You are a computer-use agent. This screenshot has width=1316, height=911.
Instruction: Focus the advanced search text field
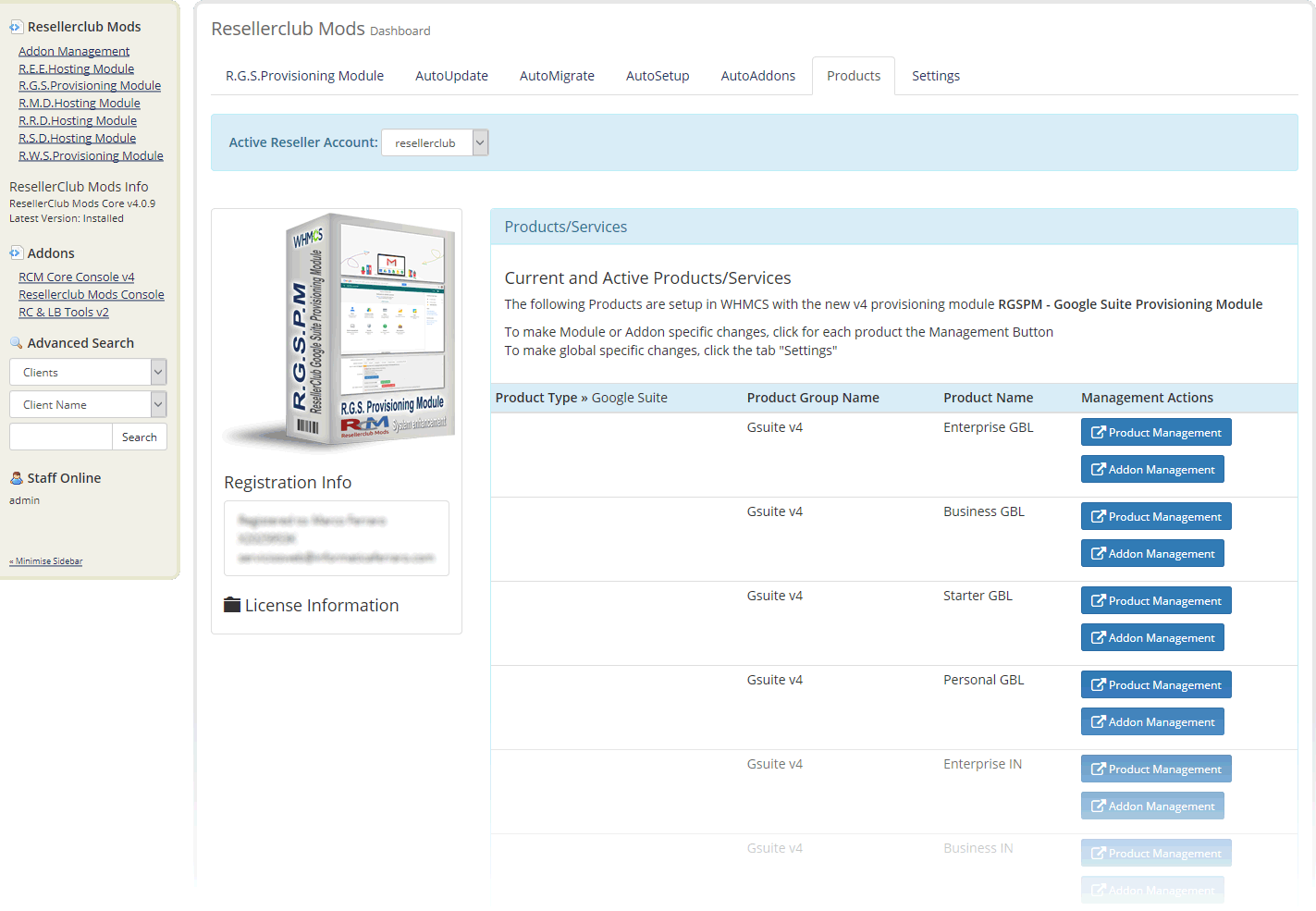coord(60,437)
